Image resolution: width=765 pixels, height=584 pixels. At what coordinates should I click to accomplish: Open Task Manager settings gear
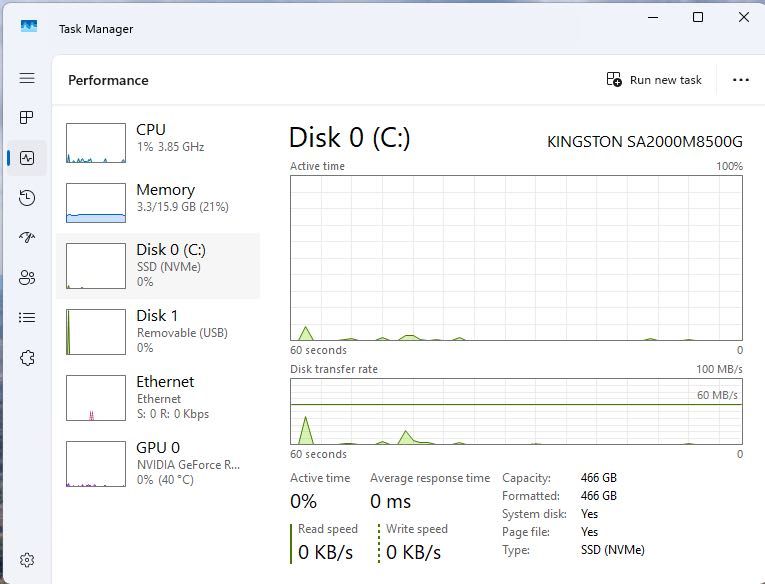pos(27,560)
